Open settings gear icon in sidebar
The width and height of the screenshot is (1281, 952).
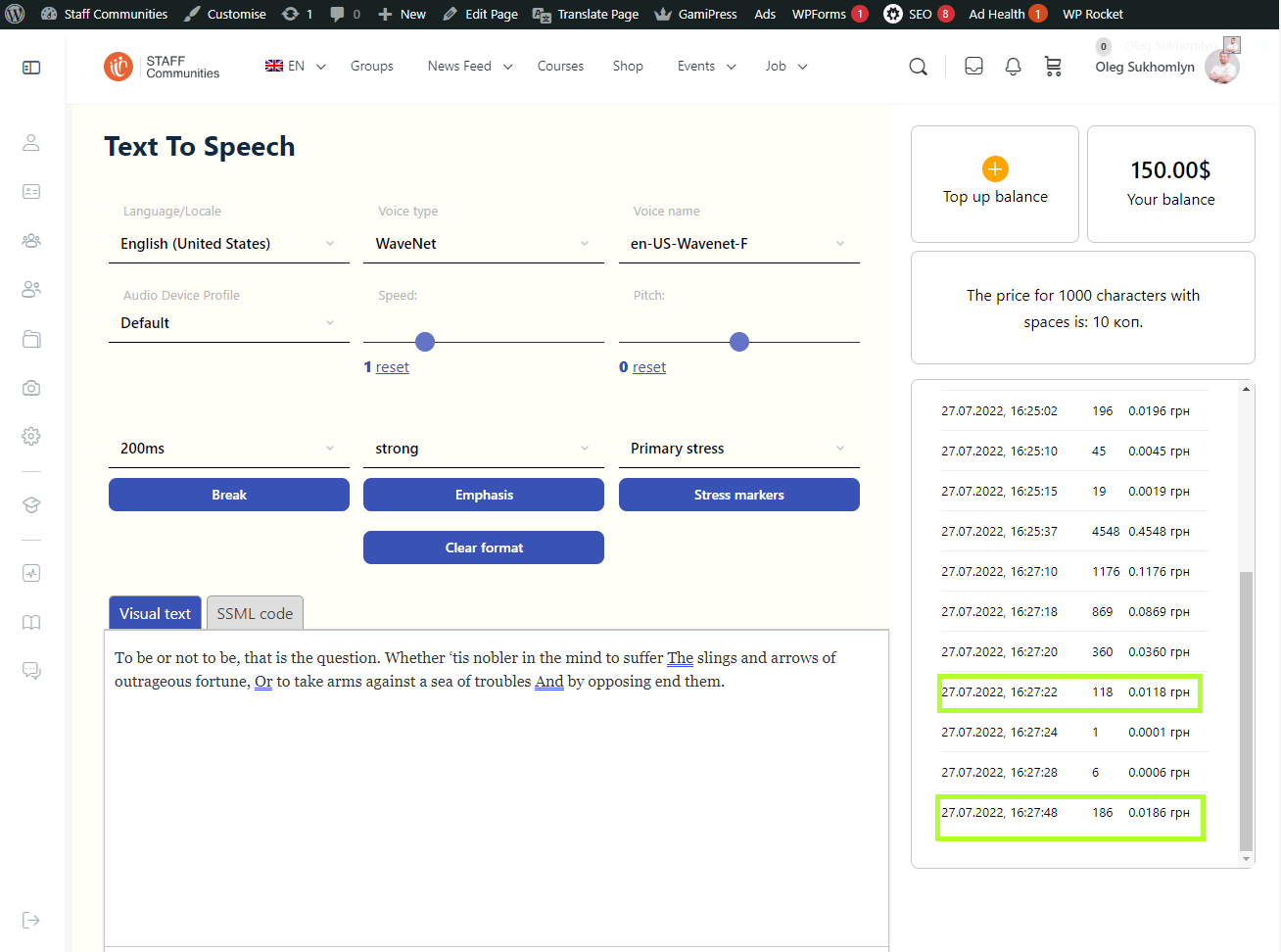[31, 436]
